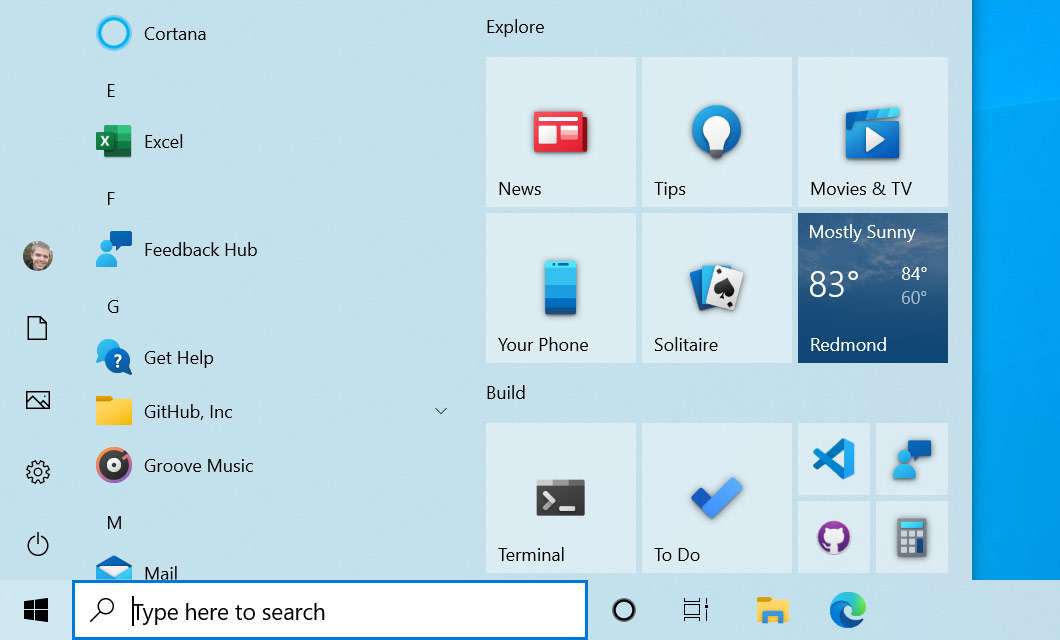
Task: Jump via the letter M header
Action: point(114,523)
